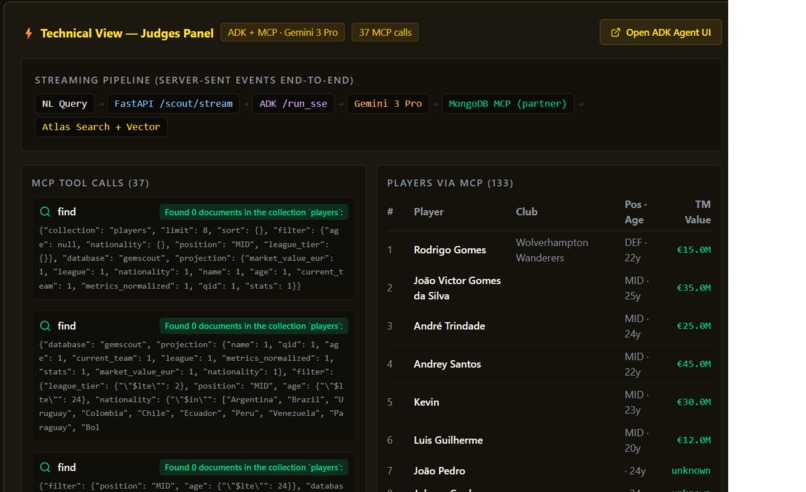The image size is (806, 492).
Task: Click the first Found 0 documents status badge
Action: 254,212
